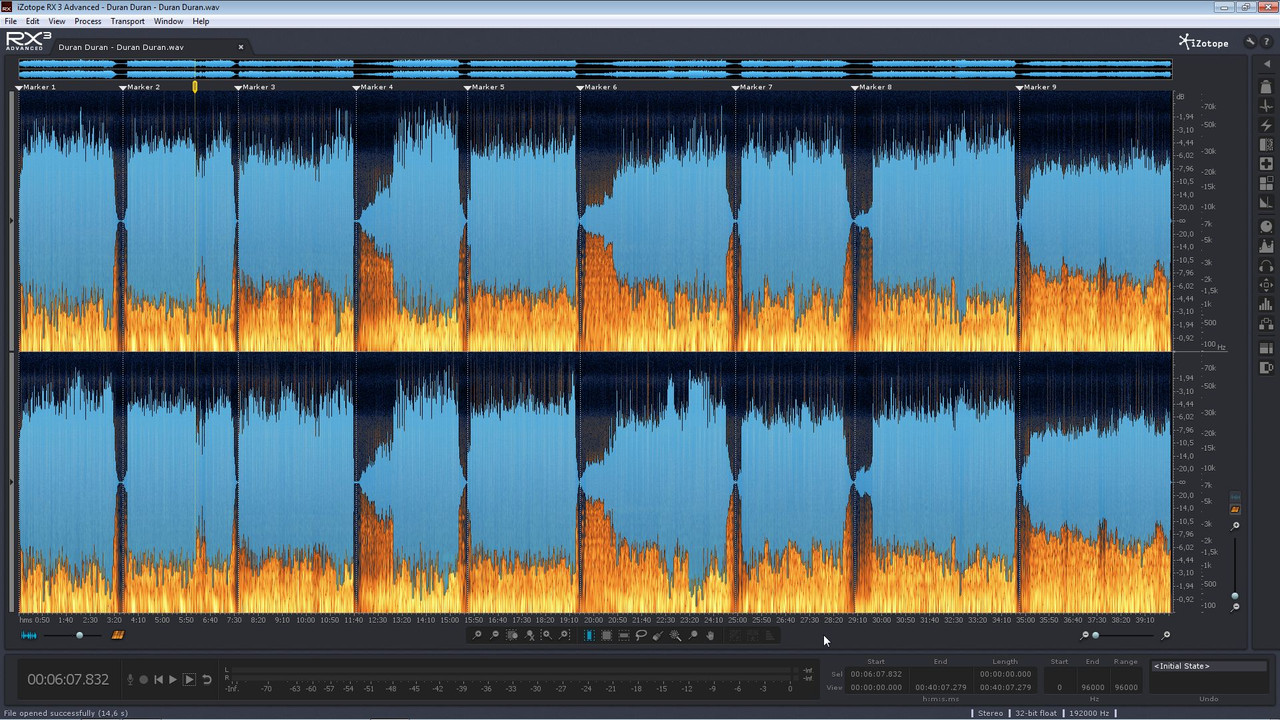
Task: Rewind to the start of the file
Action: coord(158,680)
